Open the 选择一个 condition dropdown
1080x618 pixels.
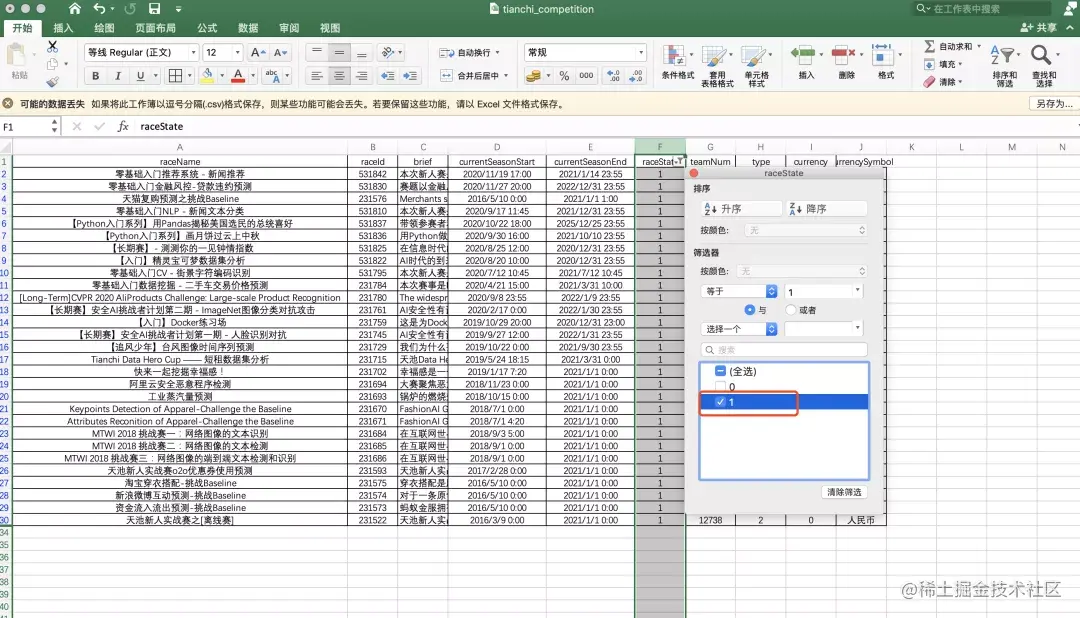coord(739,329)
